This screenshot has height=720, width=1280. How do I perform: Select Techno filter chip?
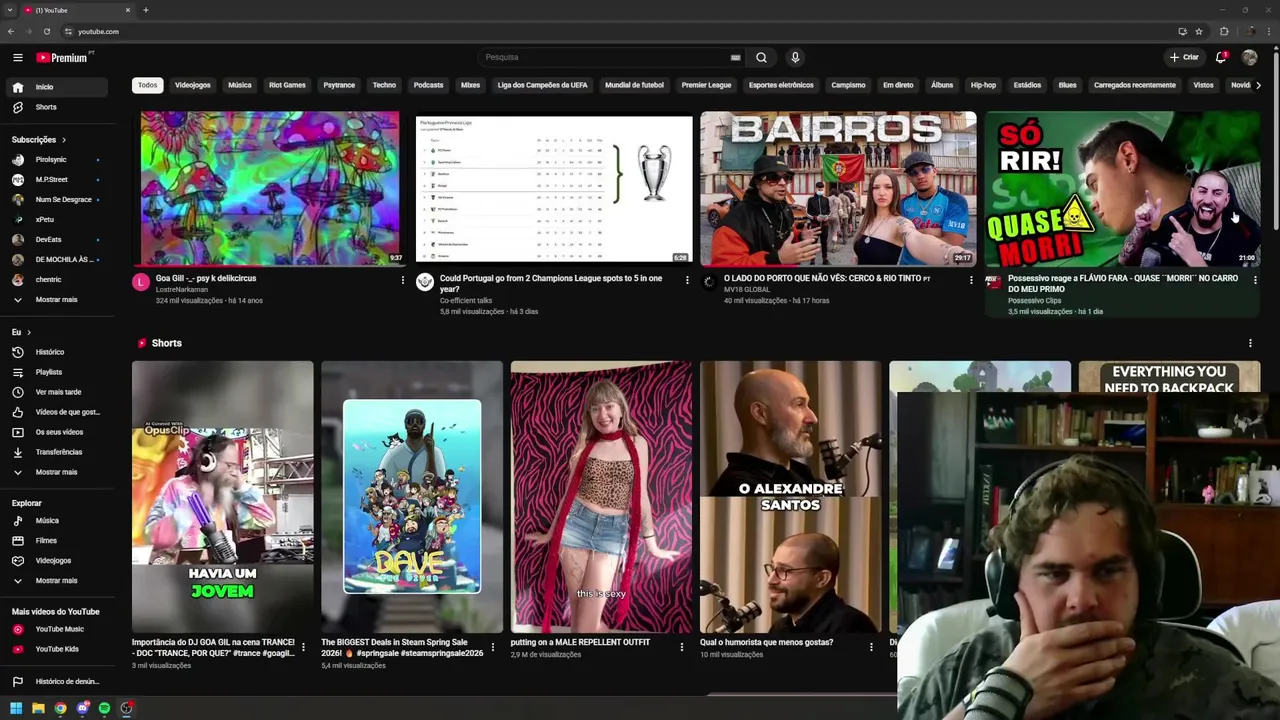coord(385,85)
